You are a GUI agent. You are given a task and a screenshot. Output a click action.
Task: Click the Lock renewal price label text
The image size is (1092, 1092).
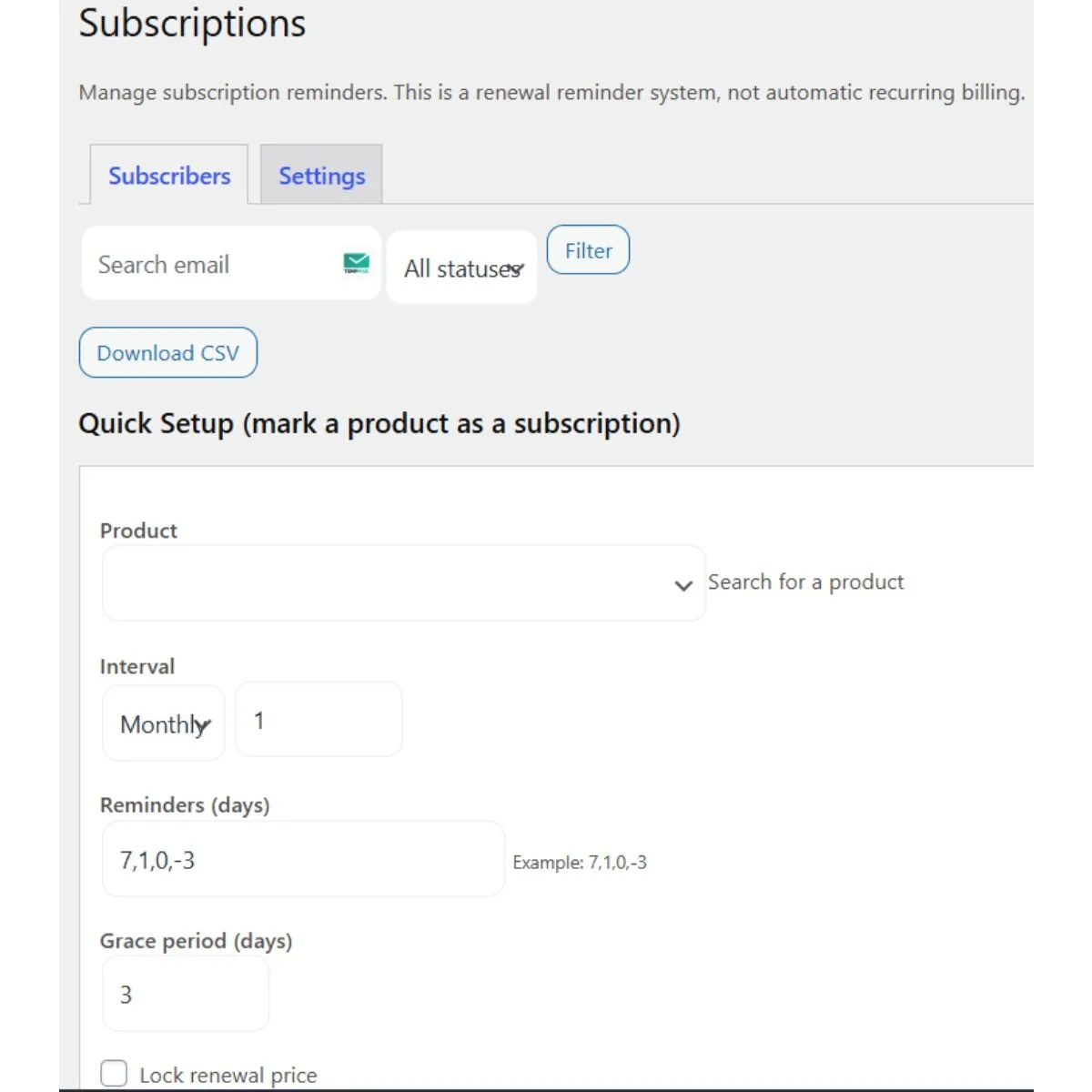tap(227, 1076)
